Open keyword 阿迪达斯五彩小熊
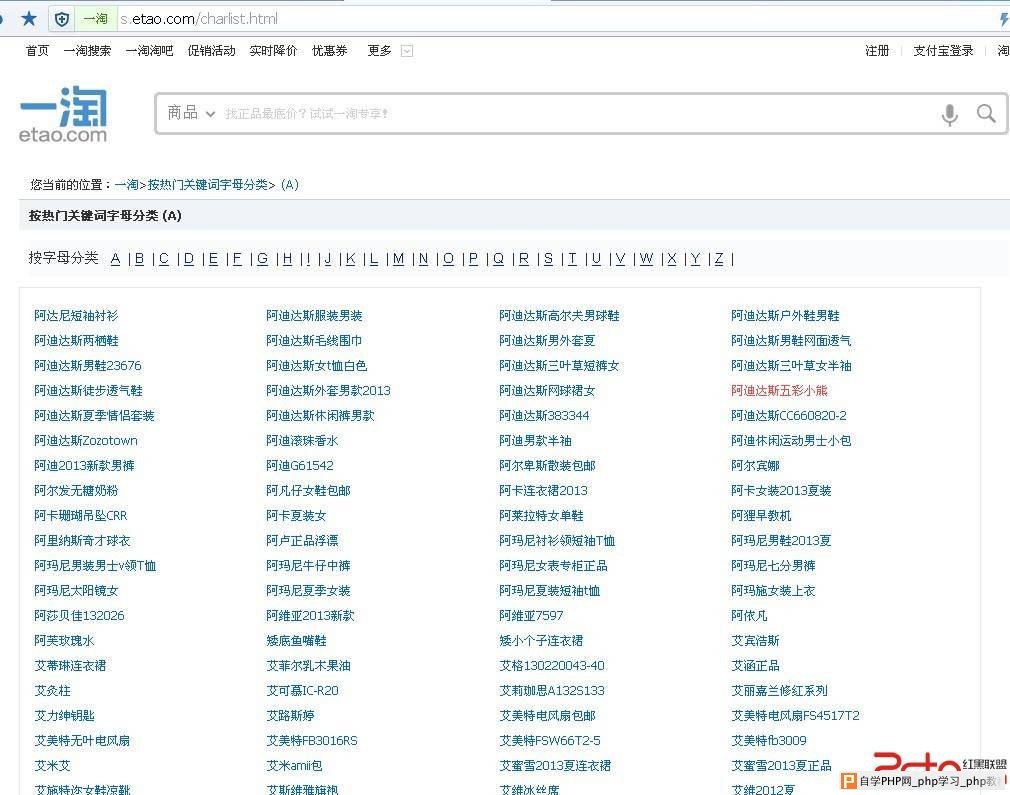Viewport: 1010px width, 795px height. (x=779, y=390)
